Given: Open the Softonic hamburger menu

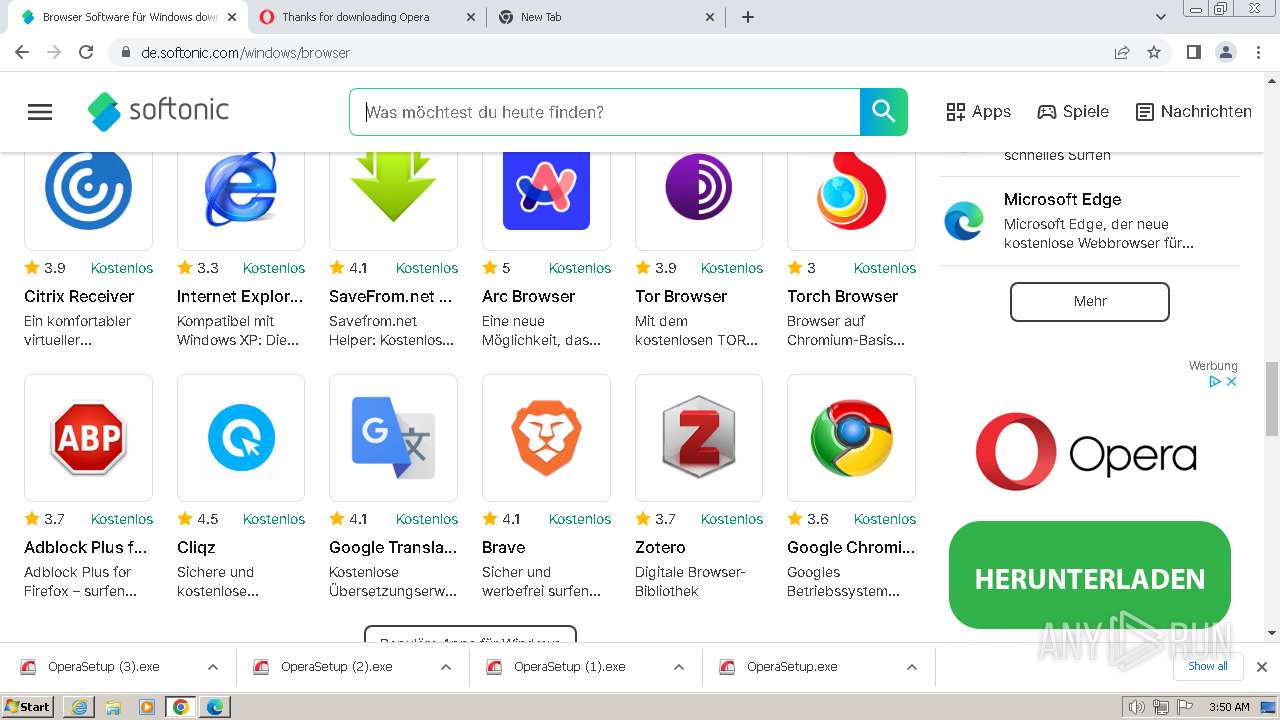Looking at the screenshot, I should [40, 112].
